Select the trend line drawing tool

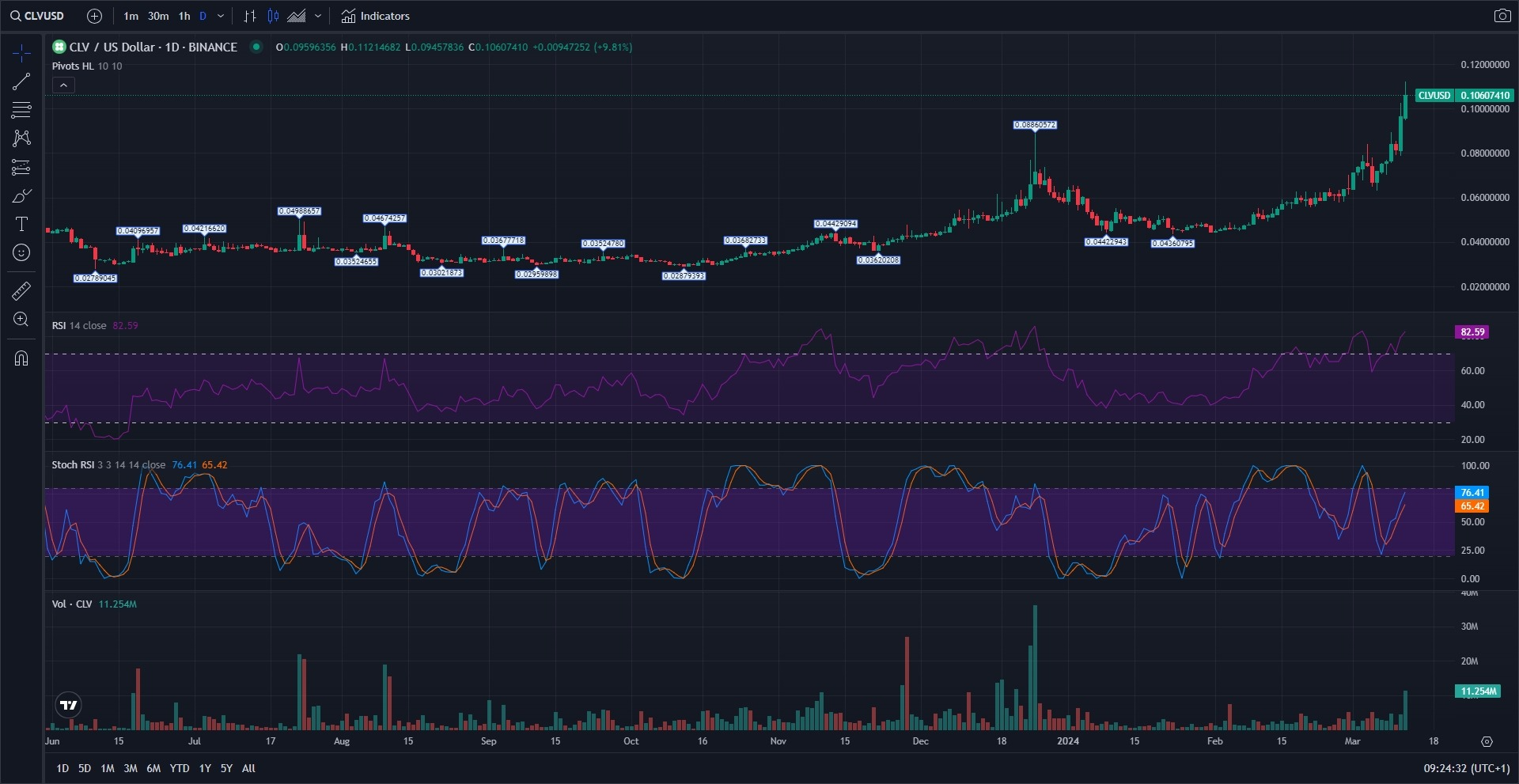21,81
